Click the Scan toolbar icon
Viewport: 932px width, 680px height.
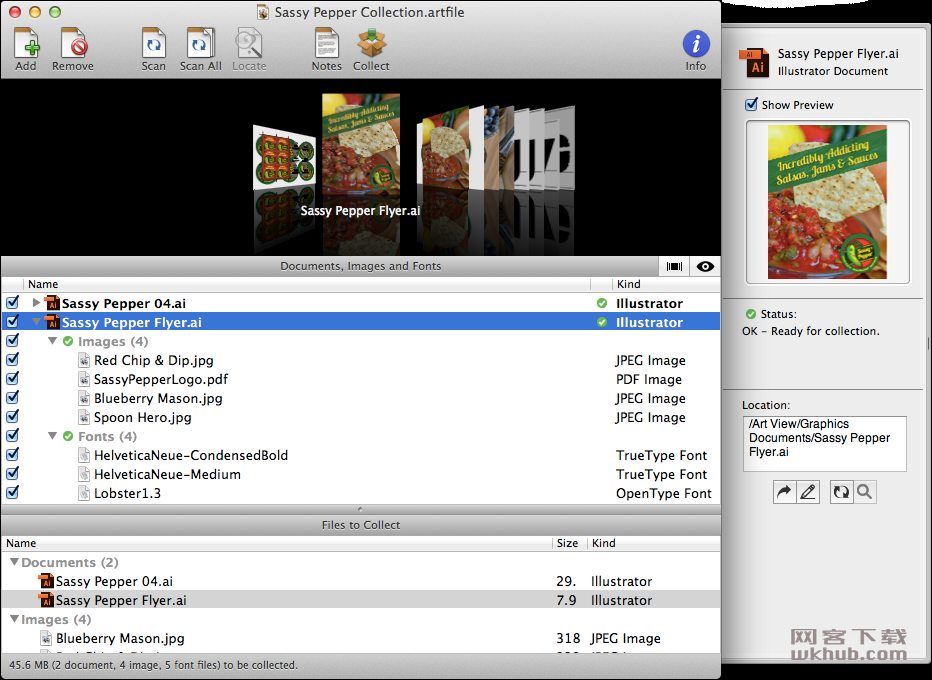(153, 43)
